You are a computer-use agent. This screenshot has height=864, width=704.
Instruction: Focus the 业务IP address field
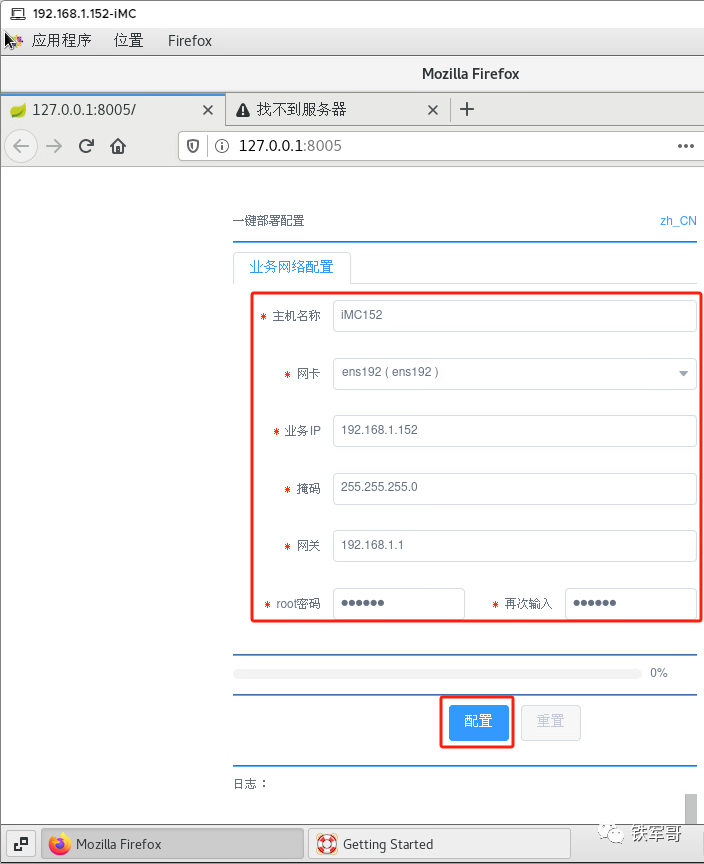[514, 430]
